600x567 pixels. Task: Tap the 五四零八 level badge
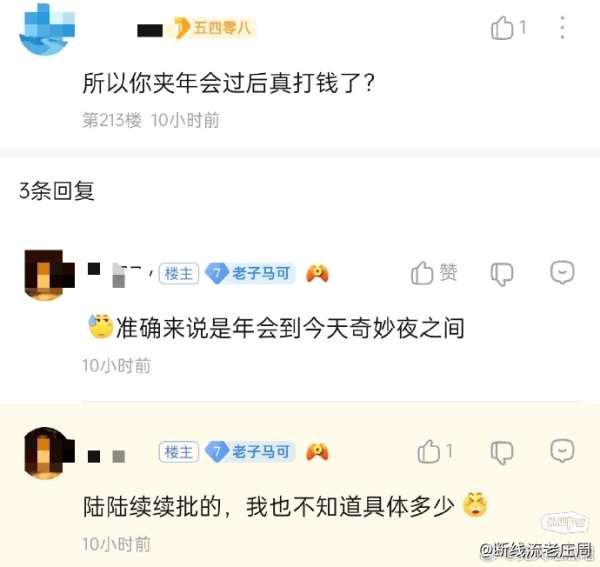click(214, 28)
